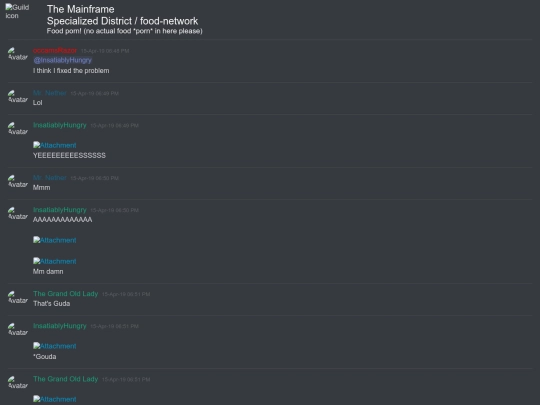
Task: Click The Grand Old Lady name above 'That's Guda'
Action: (x=65, y=294)
